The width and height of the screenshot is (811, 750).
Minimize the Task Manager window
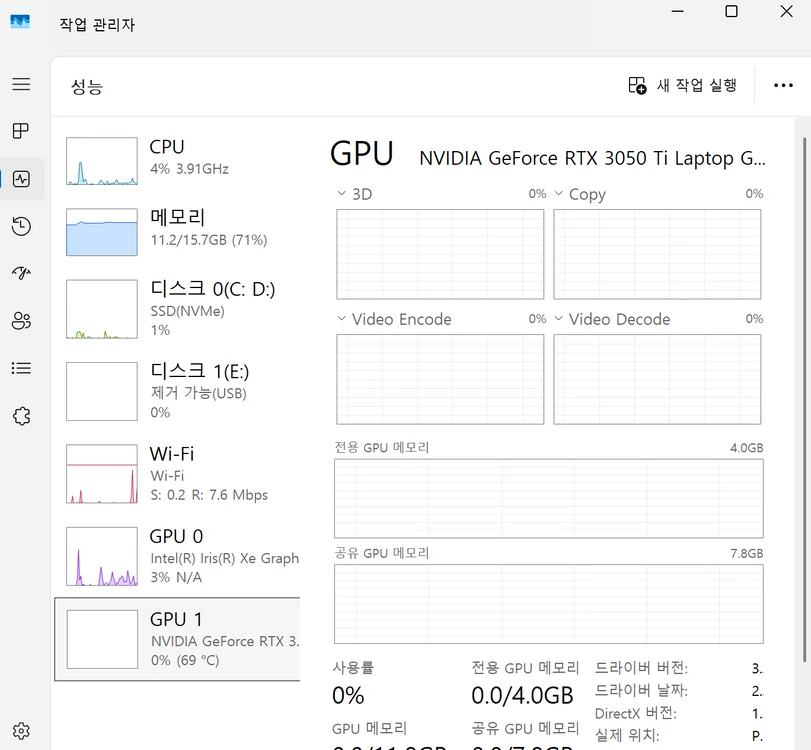click(x=678, y=11)
